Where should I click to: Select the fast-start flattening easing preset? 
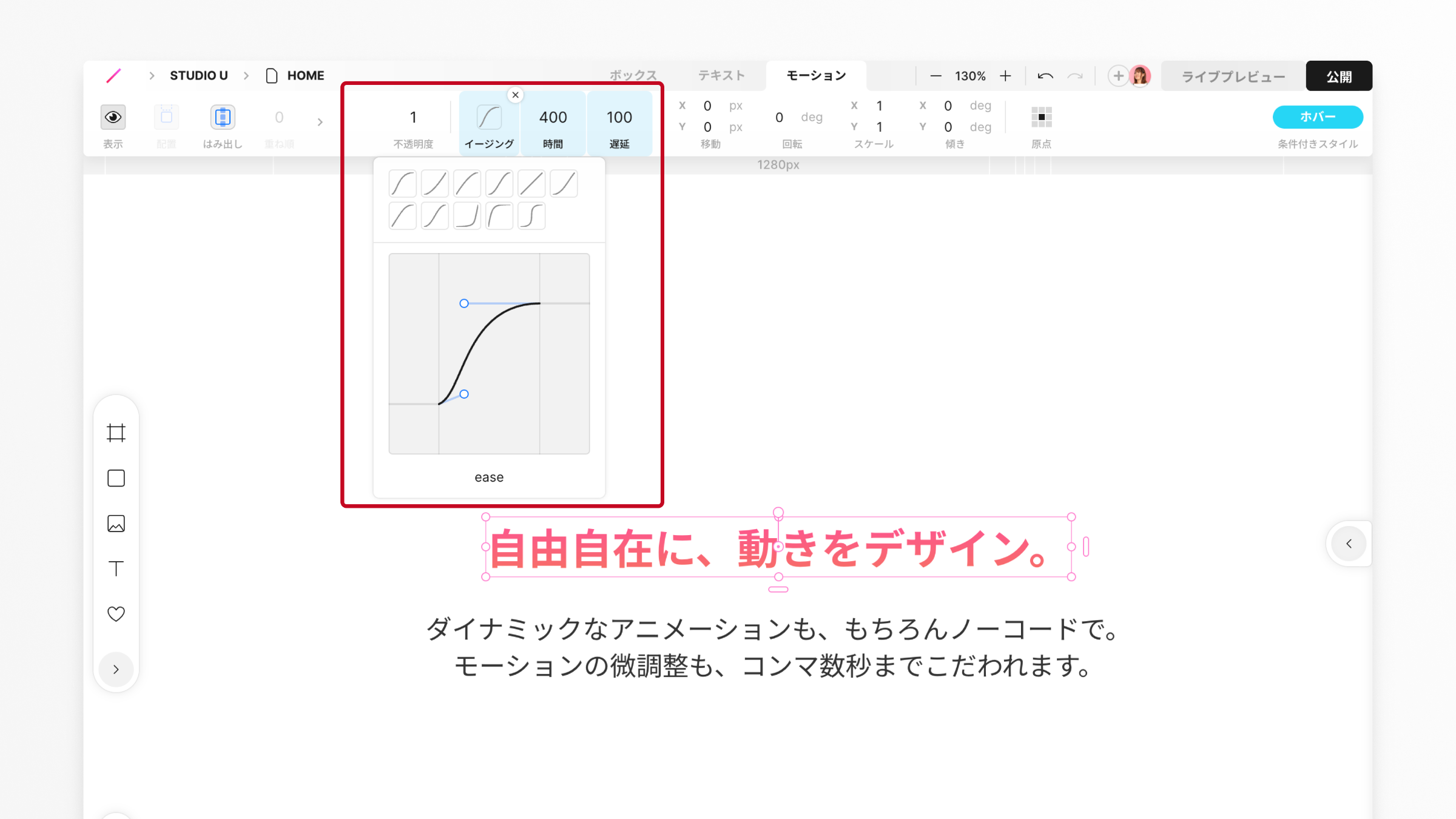pyautogui.click(x=499, y=216)
